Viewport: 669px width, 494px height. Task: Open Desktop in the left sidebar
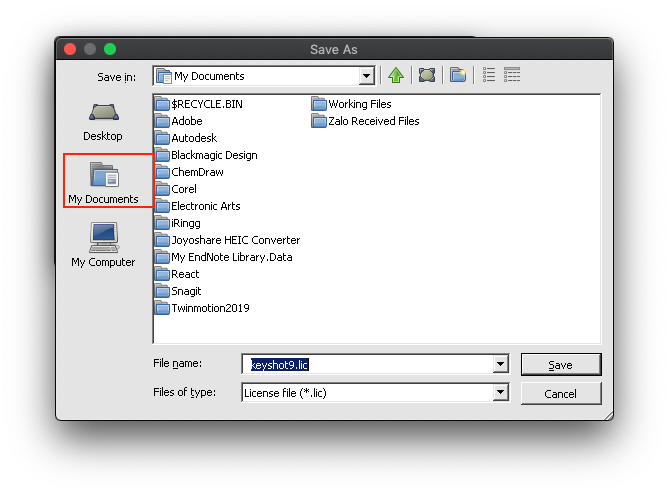click(103, 121)
